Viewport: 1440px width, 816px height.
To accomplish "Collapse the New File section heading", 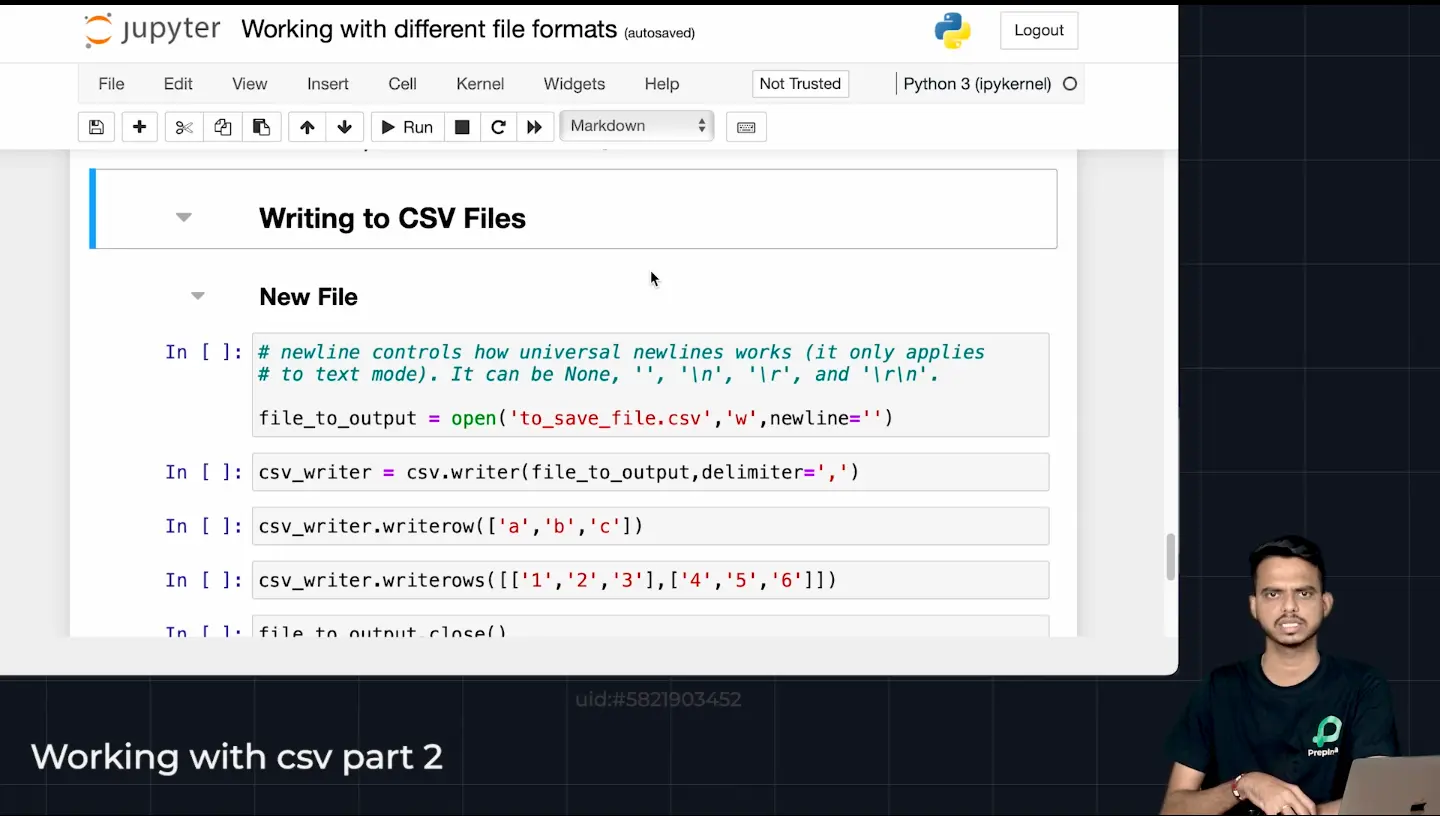I will 198,296.
